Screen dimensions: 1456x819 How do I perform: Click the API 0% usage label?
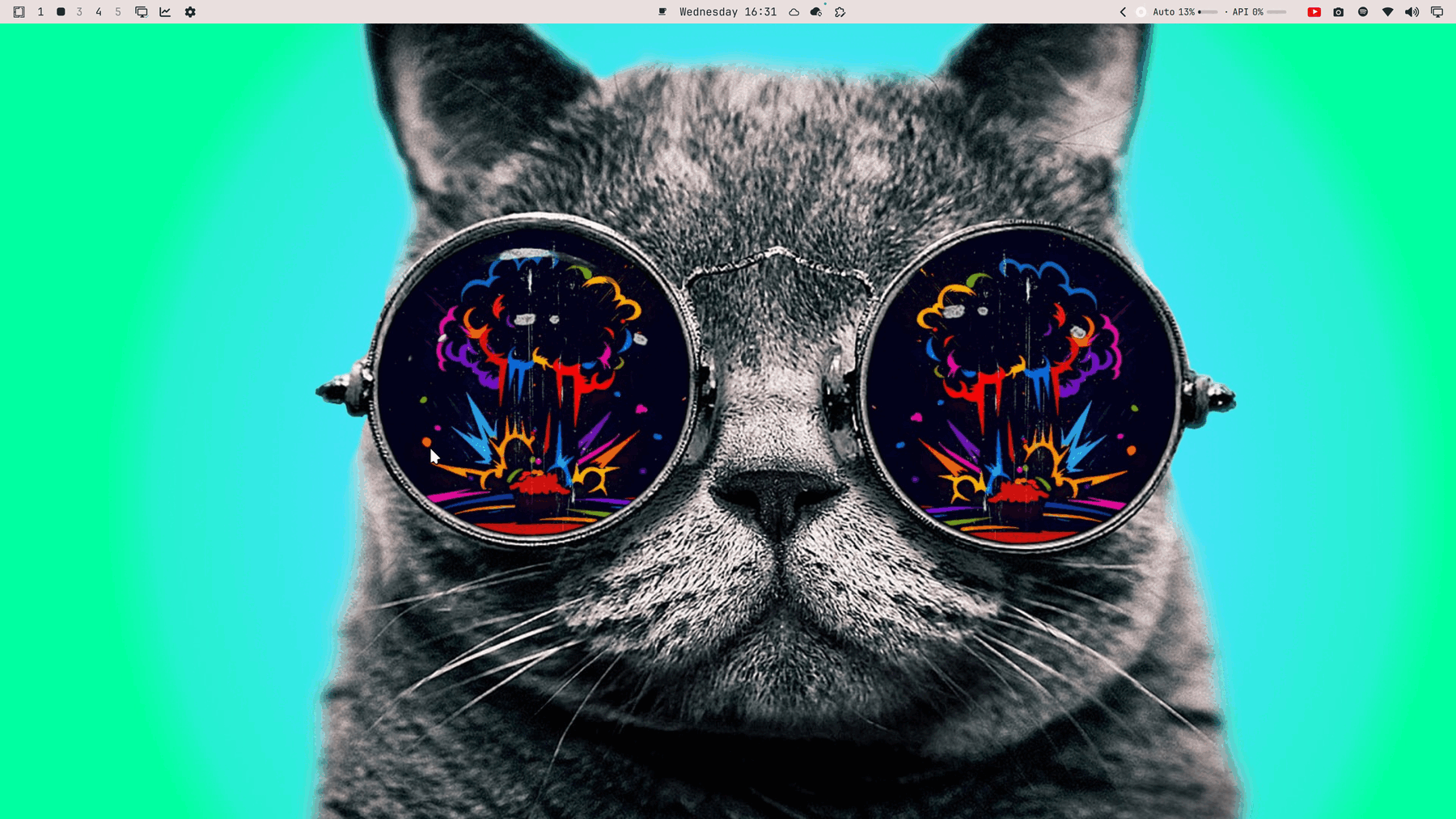[1248, 12]
